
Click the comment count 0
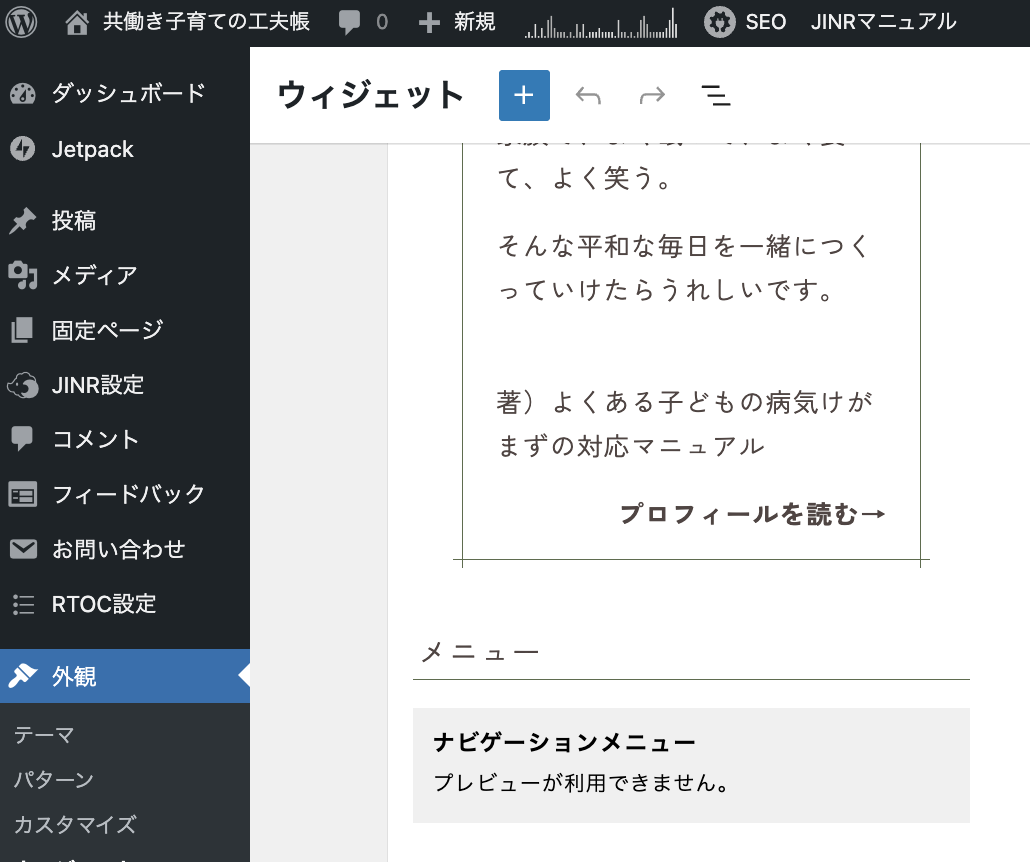point(382,22)
